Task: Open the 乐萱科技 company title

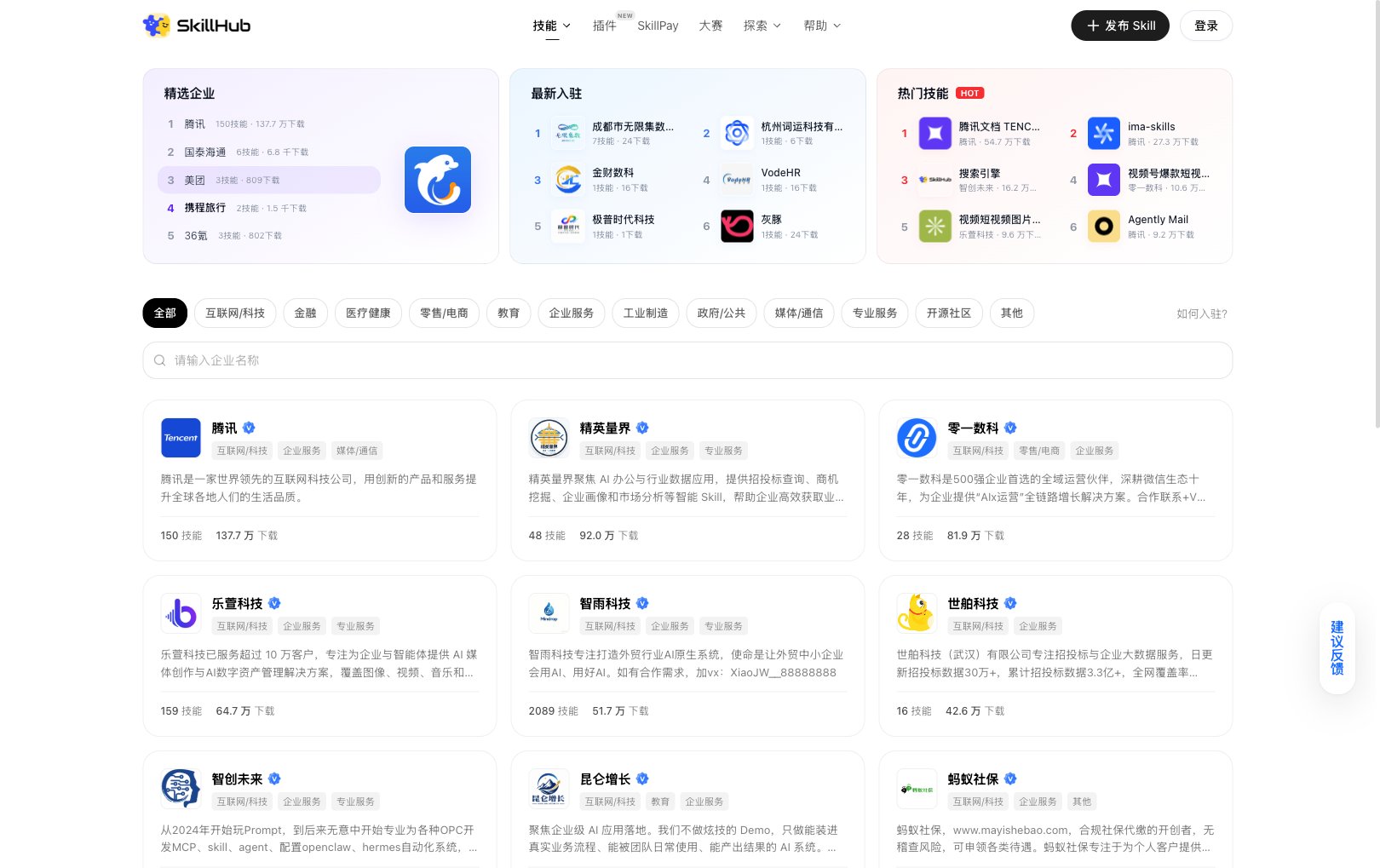Action: point(237,603)
